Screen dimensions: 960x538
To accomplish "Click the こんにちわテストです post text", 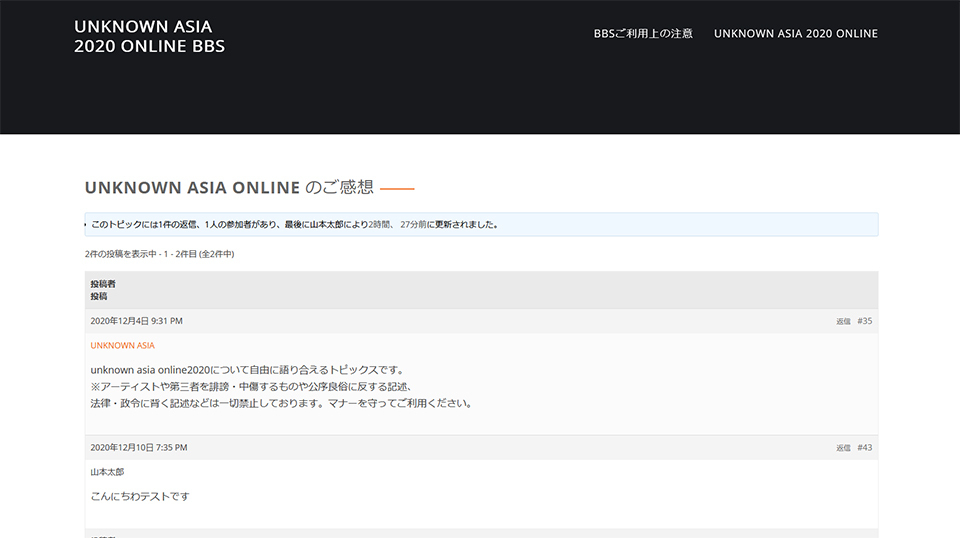I will (140, 496).
